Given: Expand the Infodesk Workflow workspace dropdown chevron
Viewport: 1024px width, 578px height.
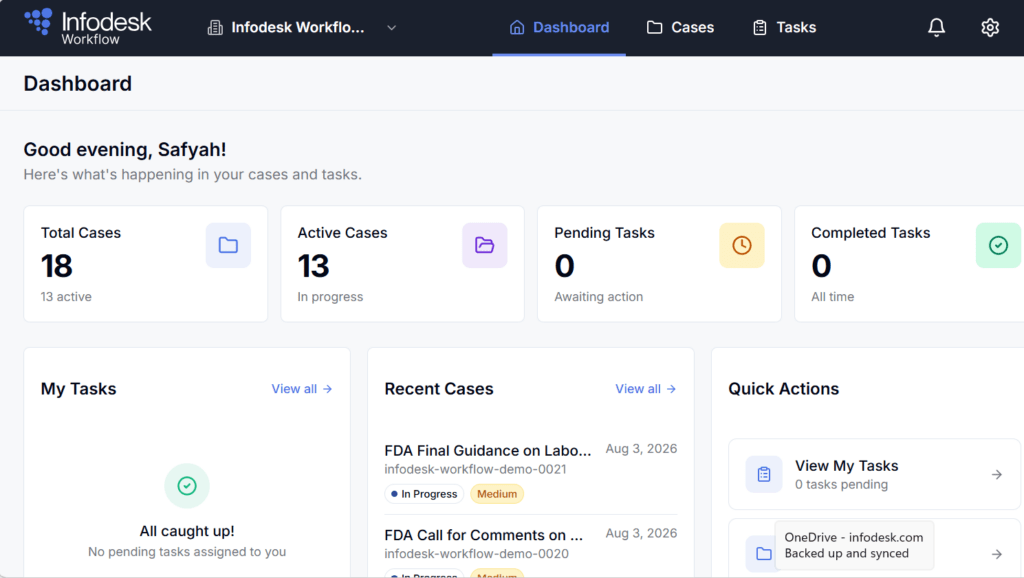Looking at the screenshot, I should tap(391, 27).
